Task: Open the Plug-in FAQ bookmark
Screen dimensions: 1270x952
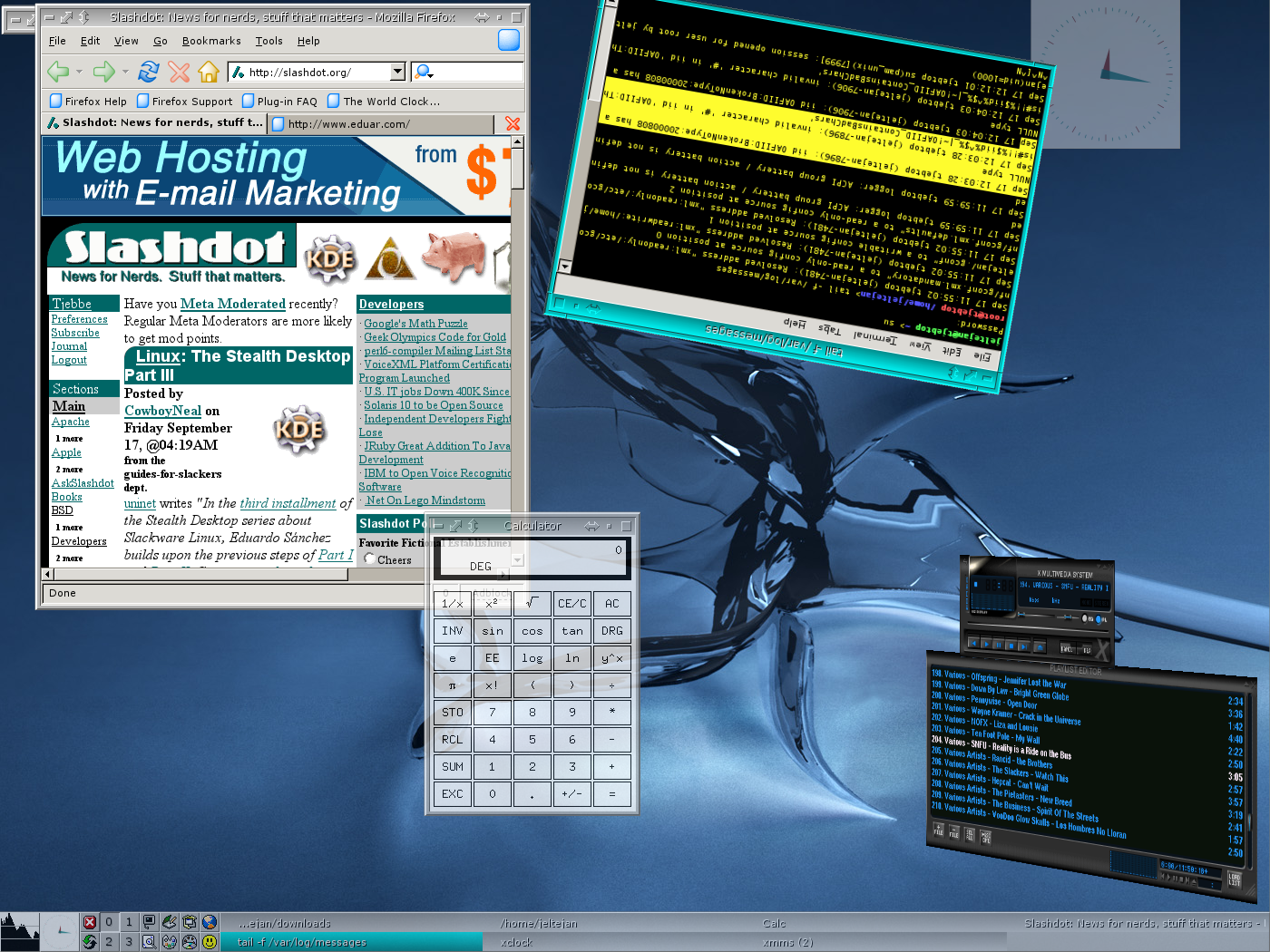Action: (279, 101)
